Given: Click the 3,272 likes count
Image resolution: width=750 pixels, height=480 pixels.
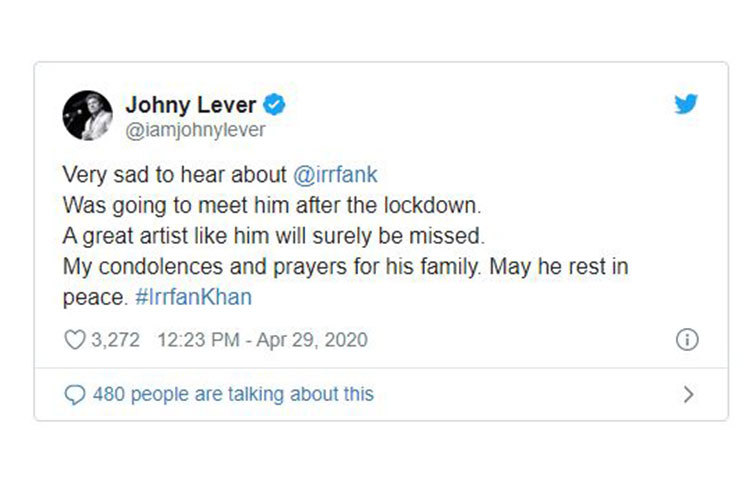Looking at the screenshot, I should click(x=116, y=340).
